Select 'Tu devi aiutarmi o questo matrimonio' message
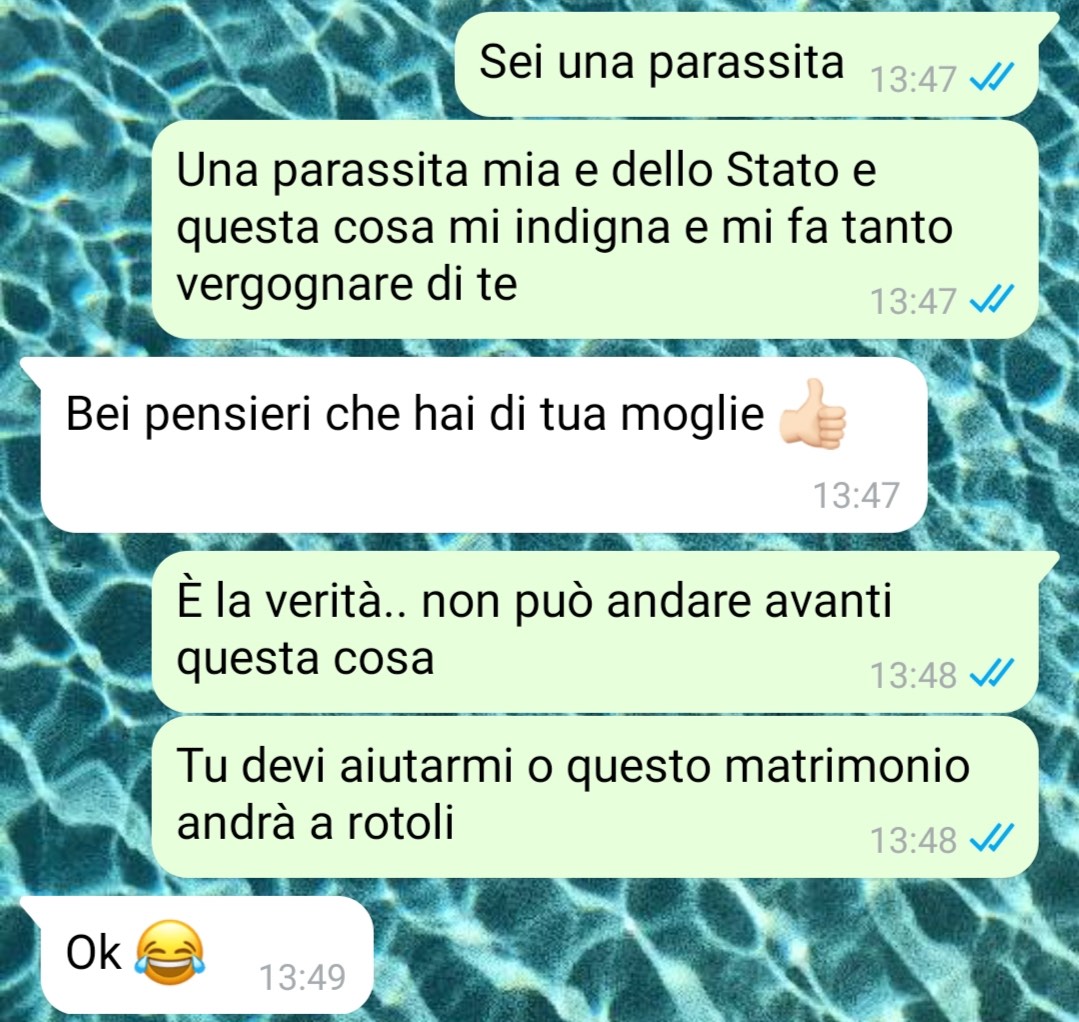The image size is (1079, 1022). click(x=595, y=796)
